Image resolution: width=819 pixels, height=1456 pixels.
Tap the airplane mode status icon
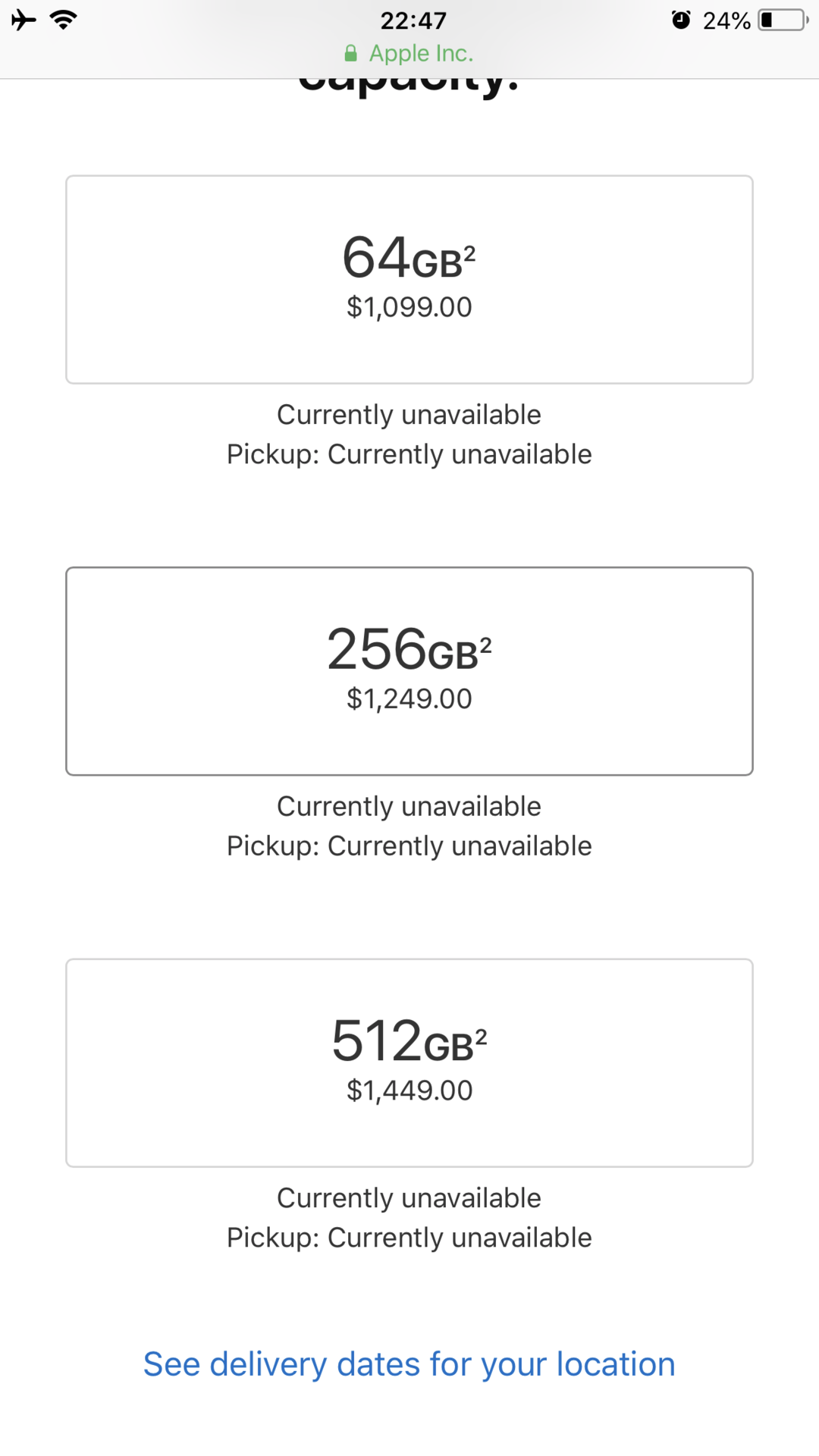pyautogui.click(x=24, y=20)
